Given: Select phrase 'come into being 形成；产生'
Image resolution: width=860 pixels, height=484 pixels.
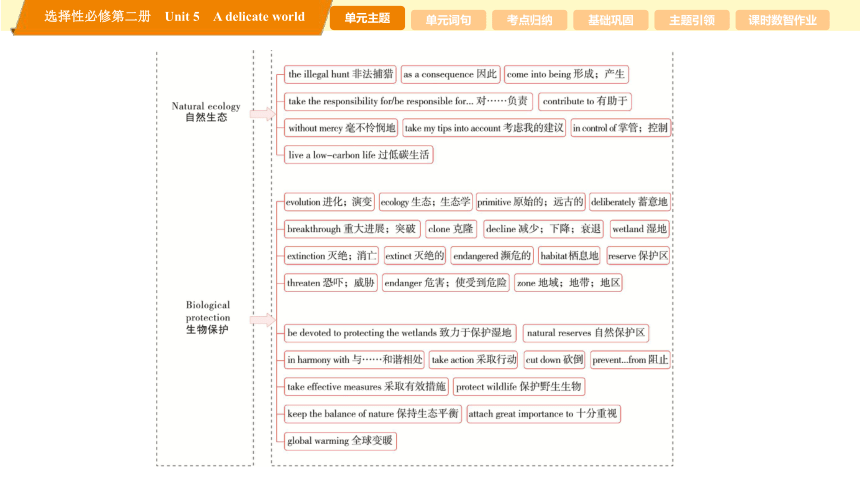Looking at the screenshot, I should 566,74.
